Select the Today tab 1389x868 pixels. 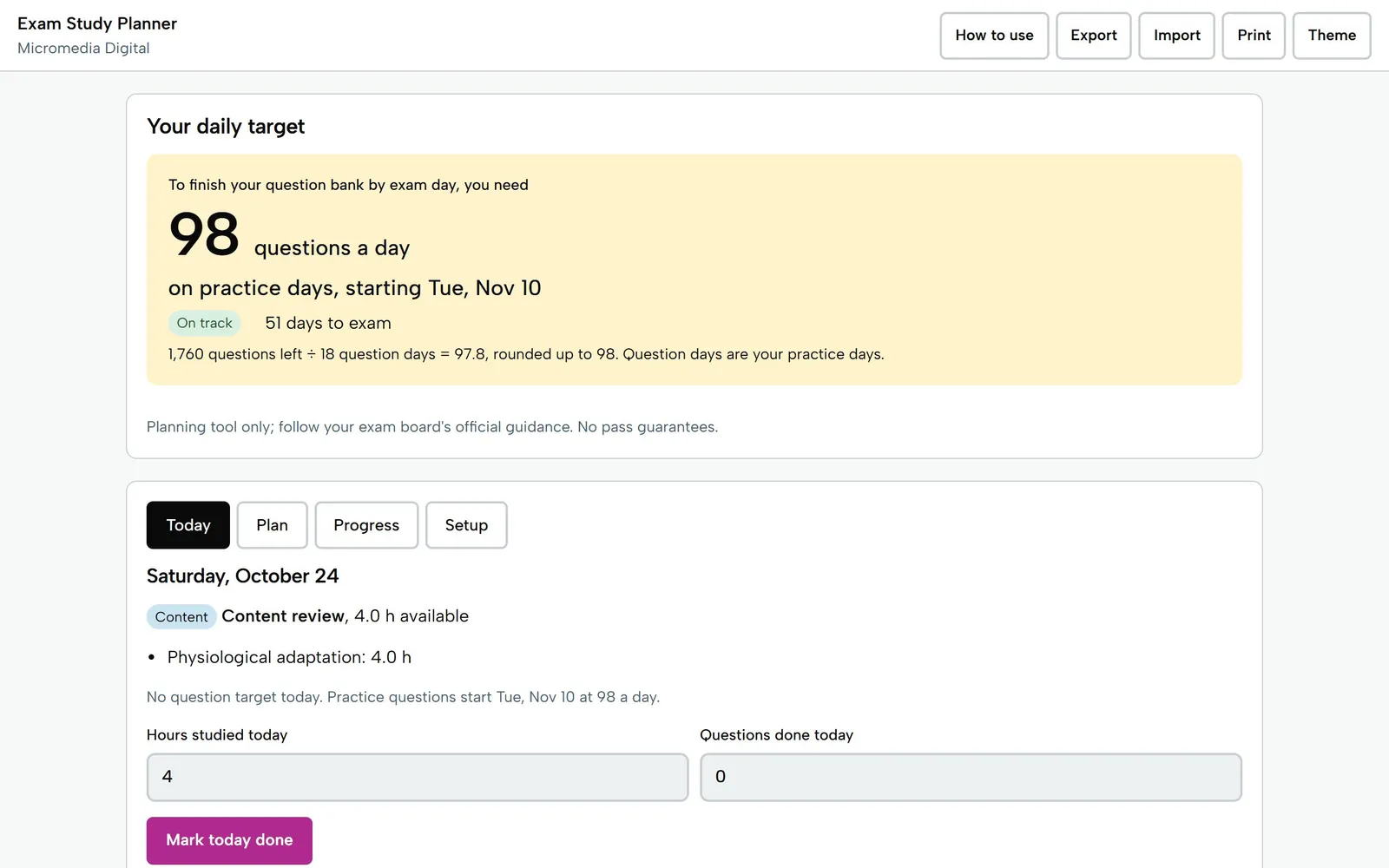188,525
